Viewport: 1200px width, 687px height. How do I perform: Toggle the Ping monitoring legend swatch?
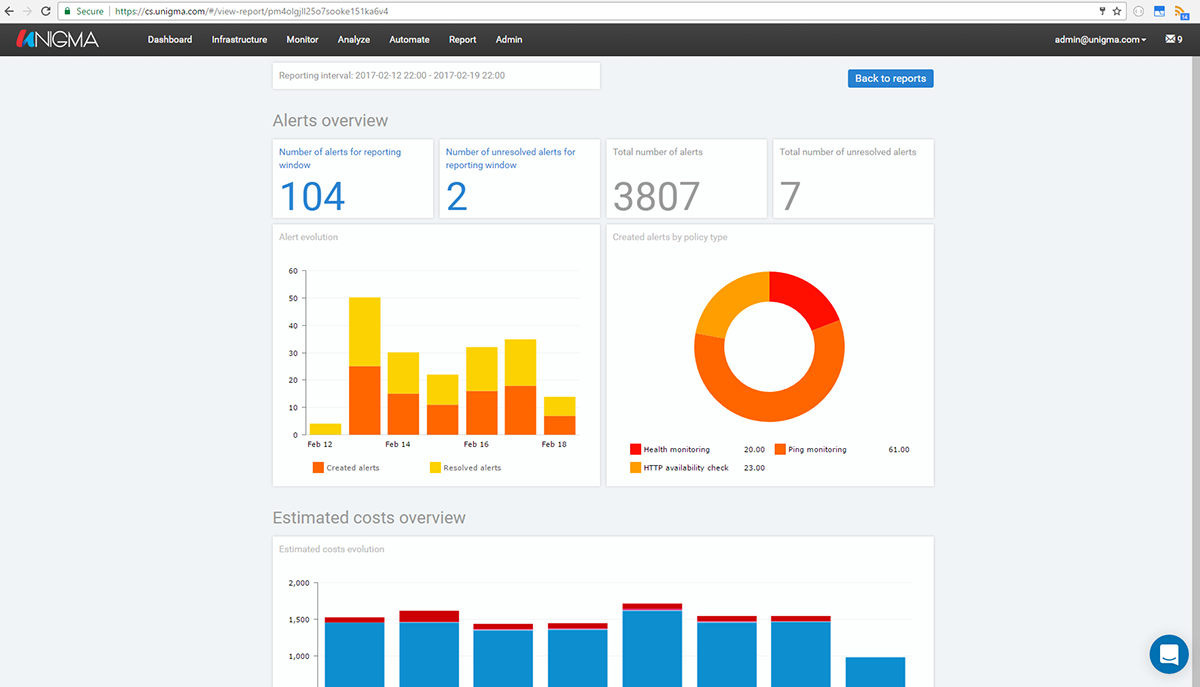tap(780, 450)
